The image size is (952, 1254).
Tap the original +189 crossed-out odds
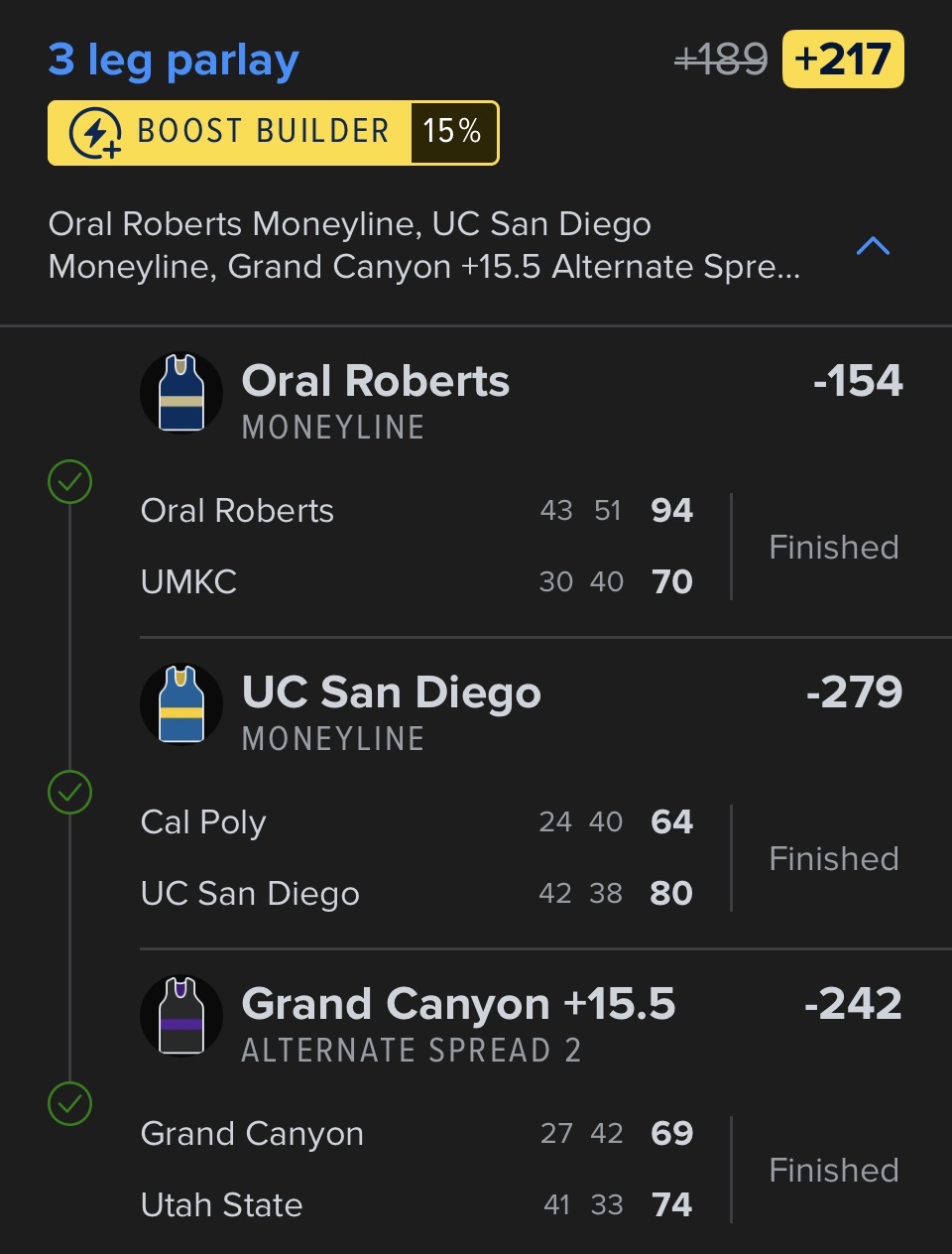pos(721,60)
